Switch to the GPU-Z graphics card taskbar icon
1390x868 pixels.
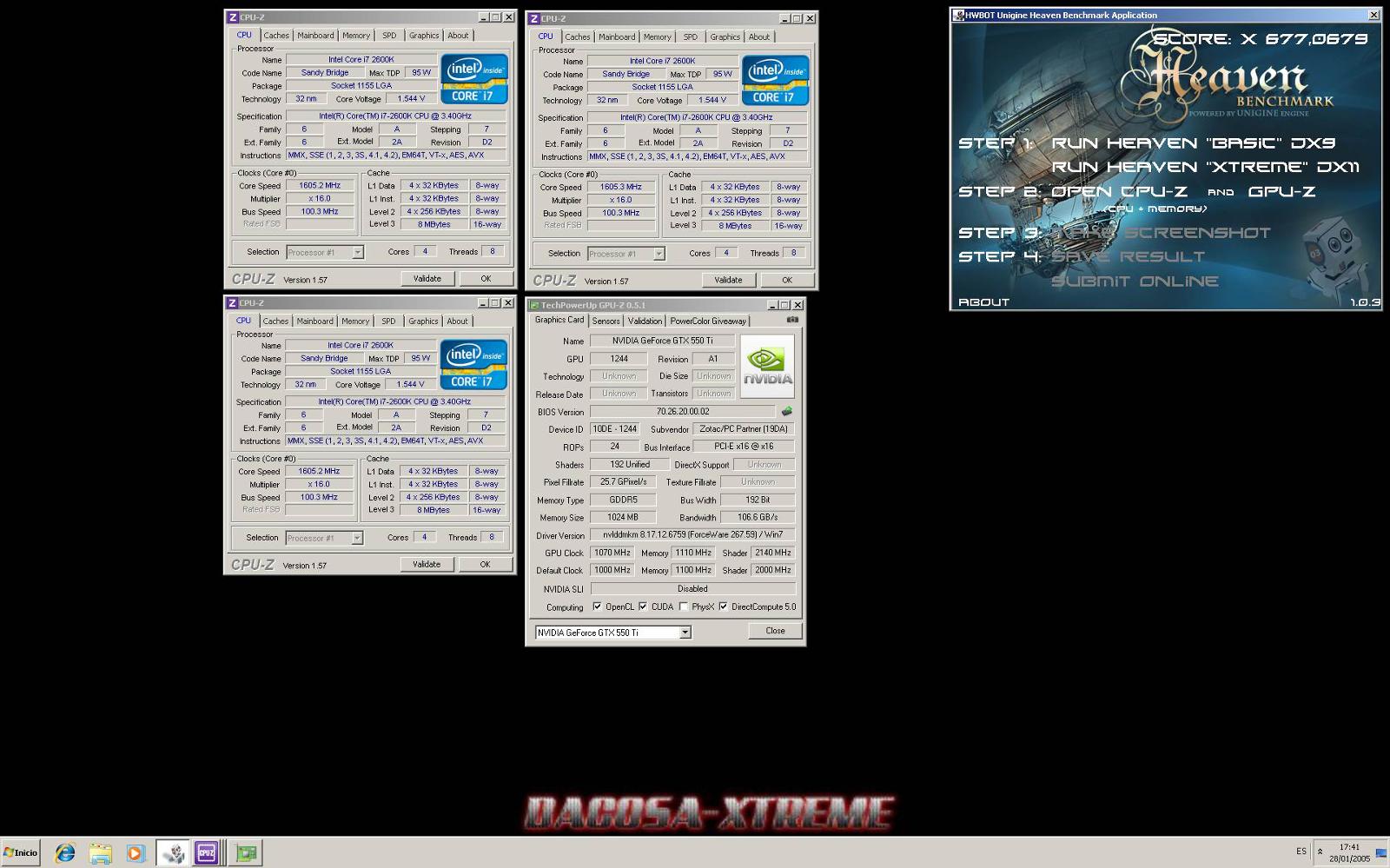(246, 853)
